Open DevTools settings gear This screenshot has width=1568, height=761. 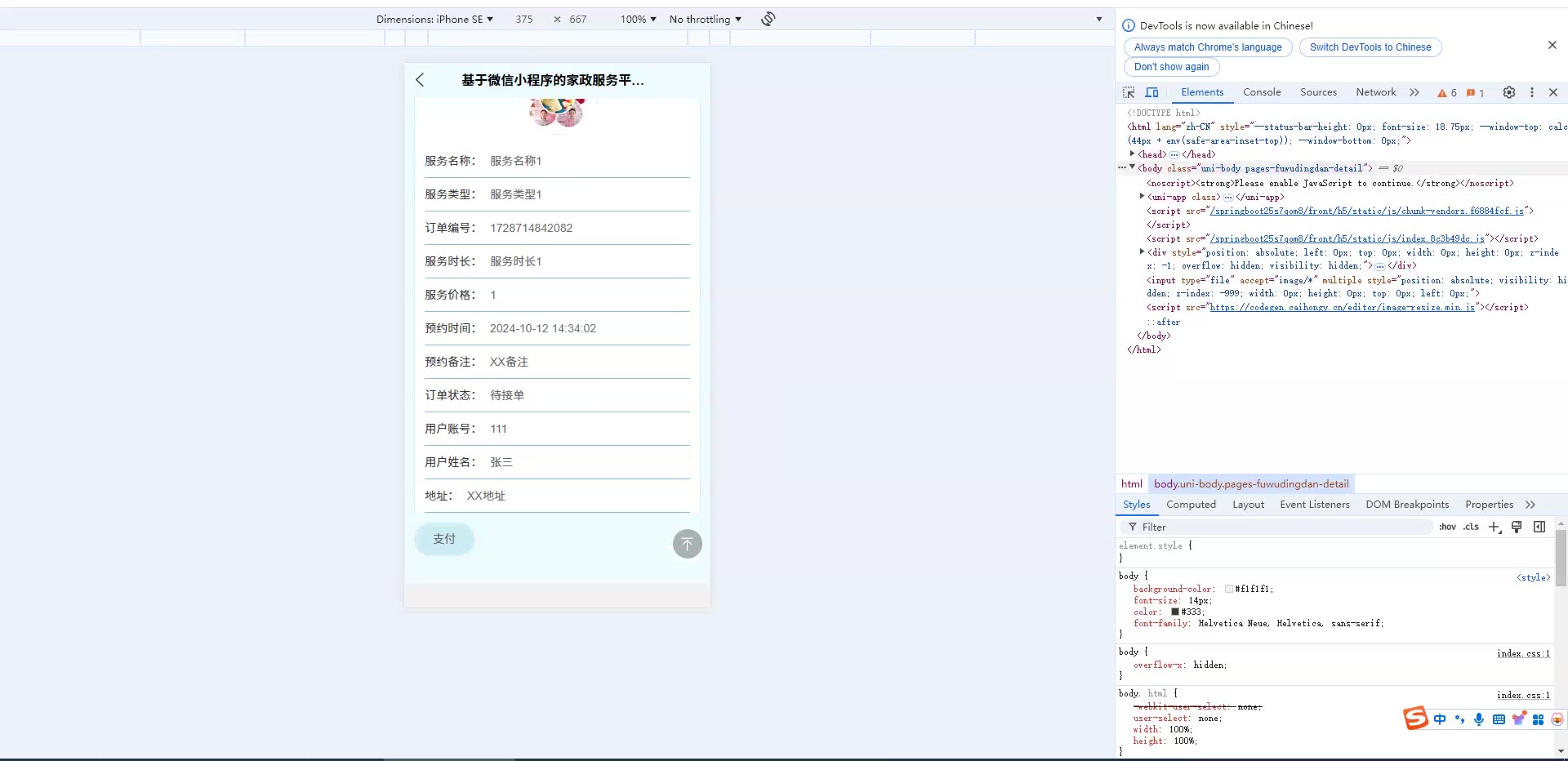coord(1509,92)
